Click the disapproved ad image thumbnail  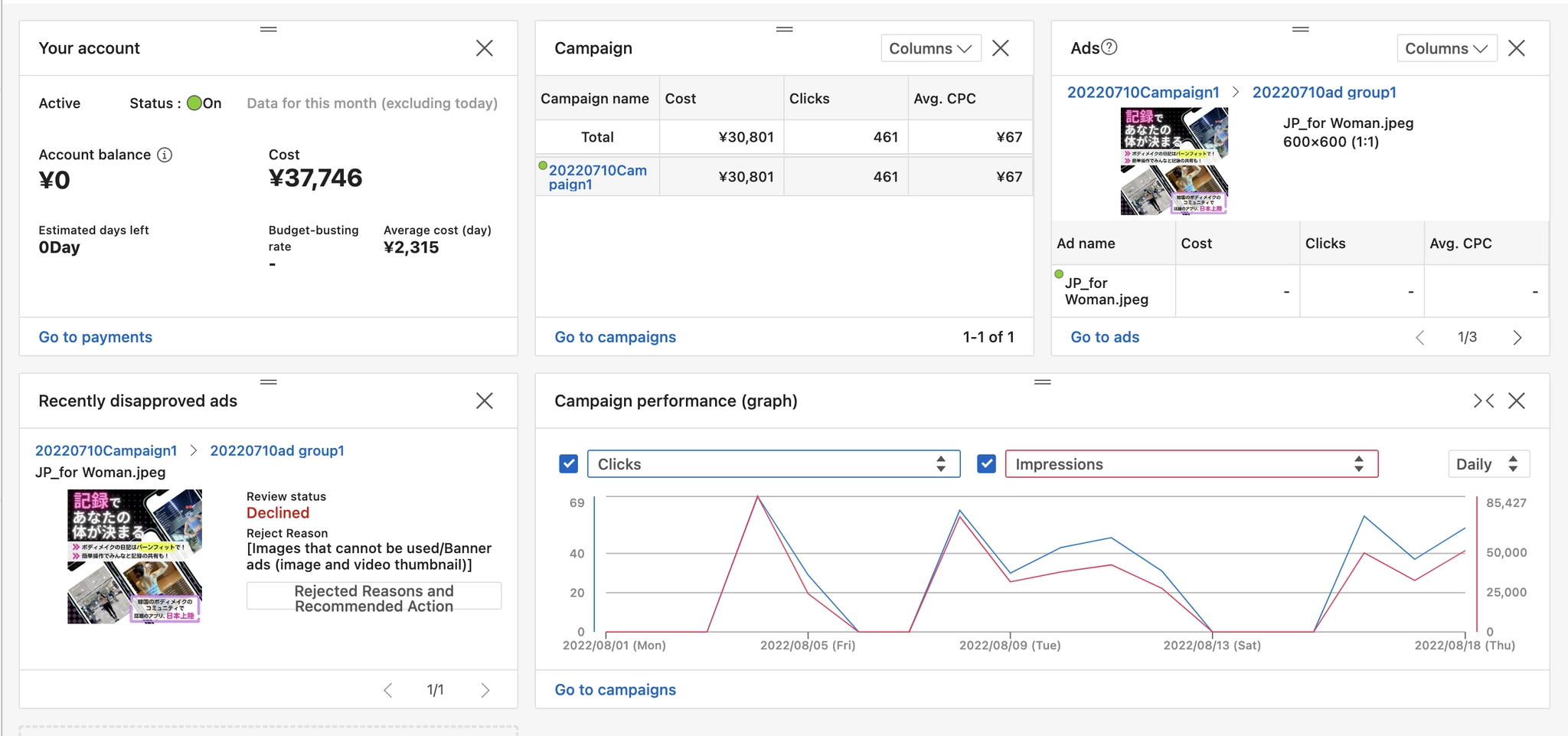[135, 557]
